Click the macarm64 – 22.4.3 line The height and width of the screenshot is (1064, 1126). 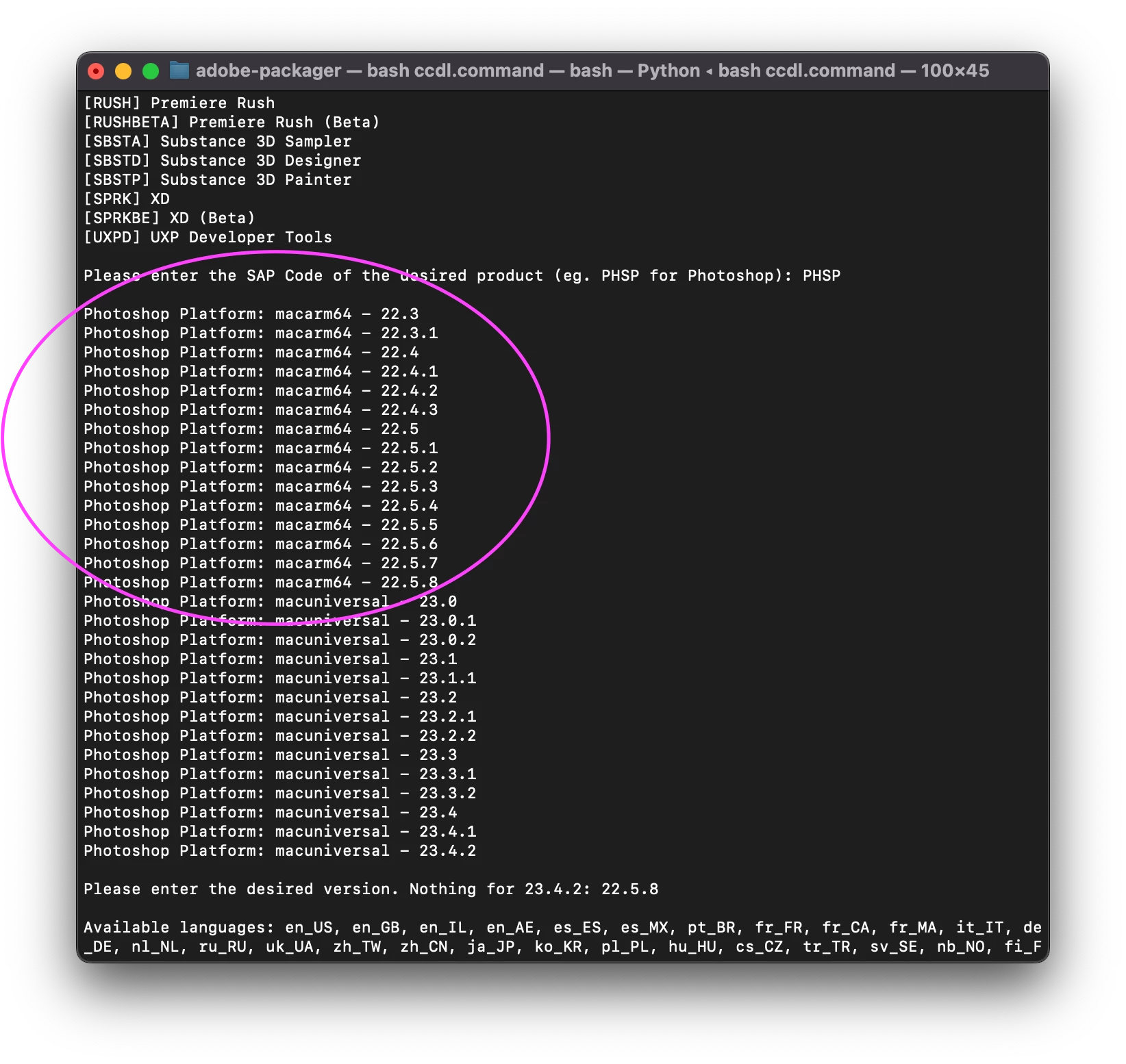(261, 410)
